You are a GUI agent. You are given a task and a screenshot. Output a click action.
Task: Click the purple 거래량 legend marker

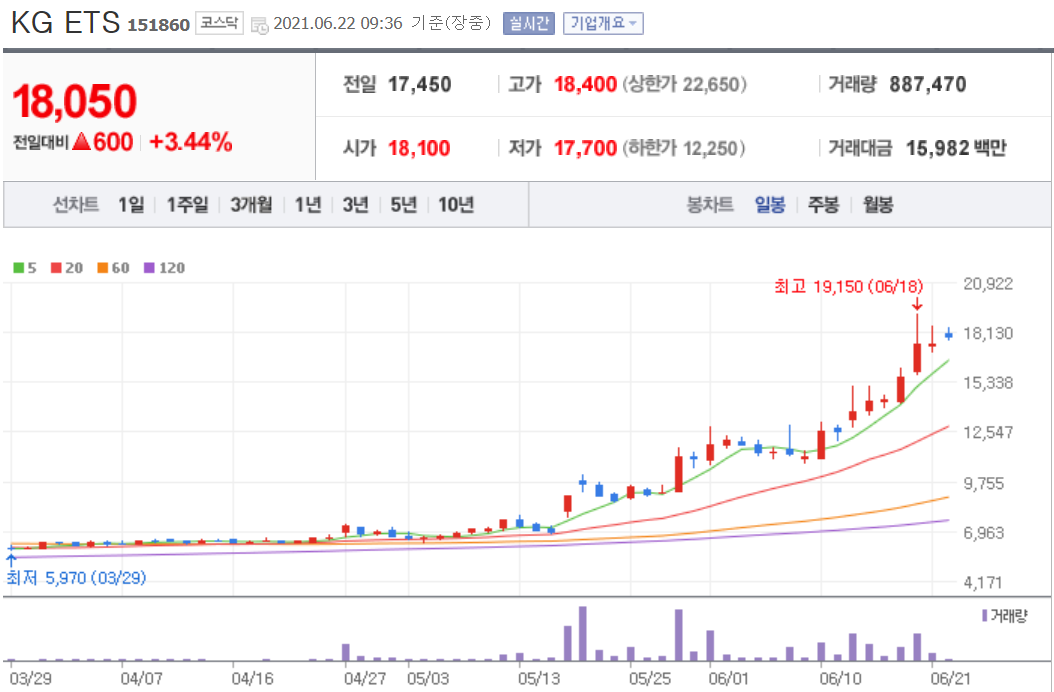(x=985, y=615)
